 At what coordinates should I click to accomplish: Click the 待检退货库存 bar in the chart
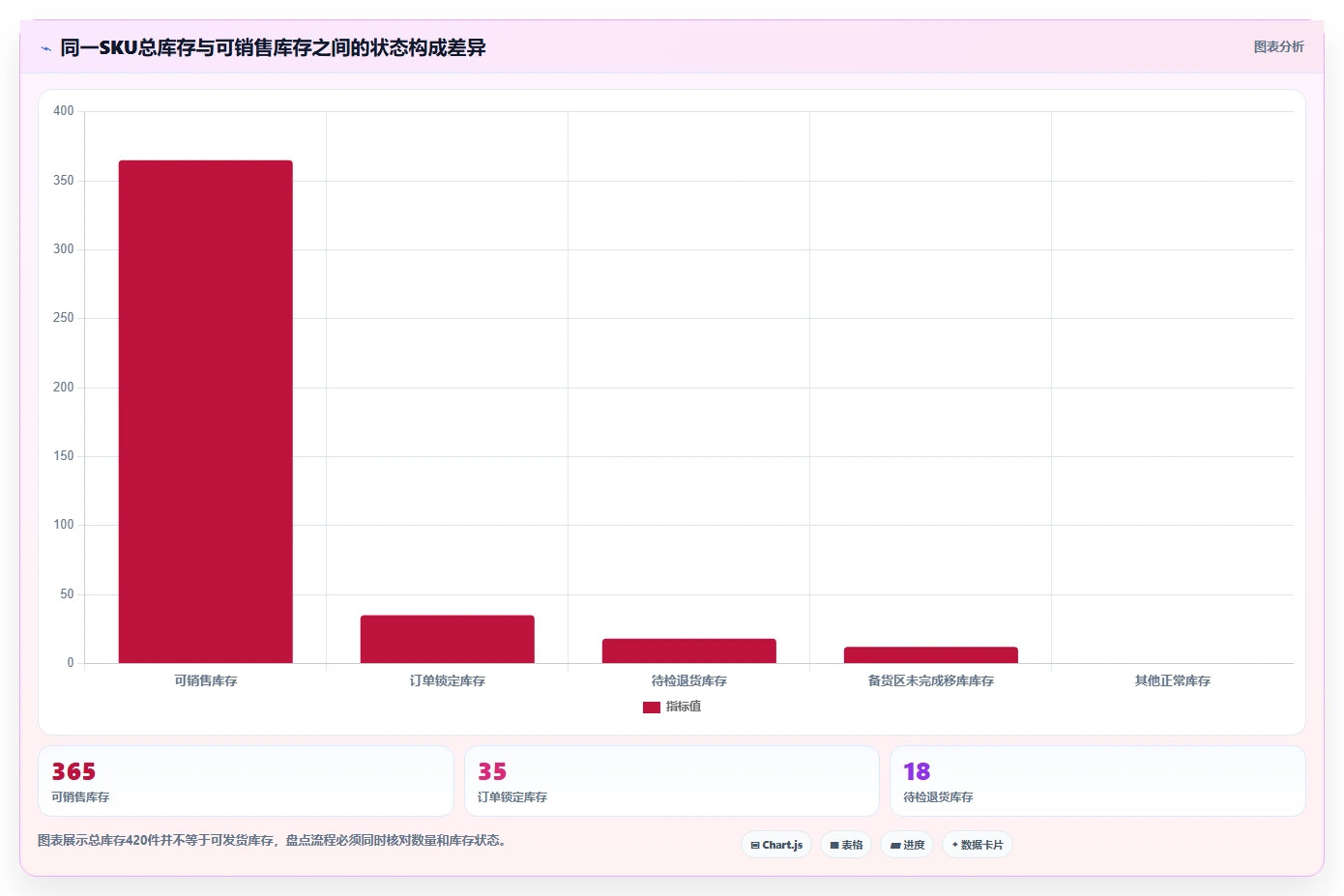pos(688,650)
